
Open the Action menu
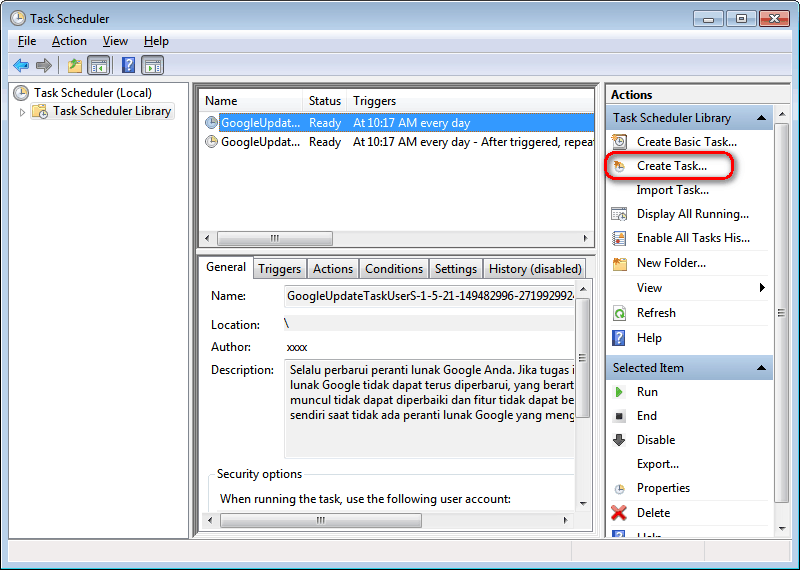[x=69, y=41]
